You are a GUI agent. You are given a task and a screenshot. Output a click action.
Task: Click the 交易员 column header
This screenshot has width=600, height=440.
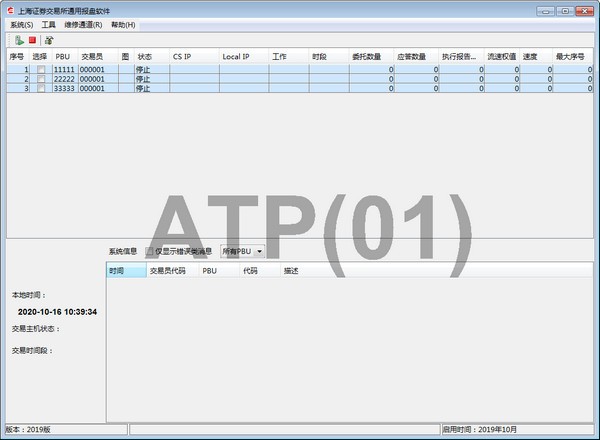[x=98, y=57]
